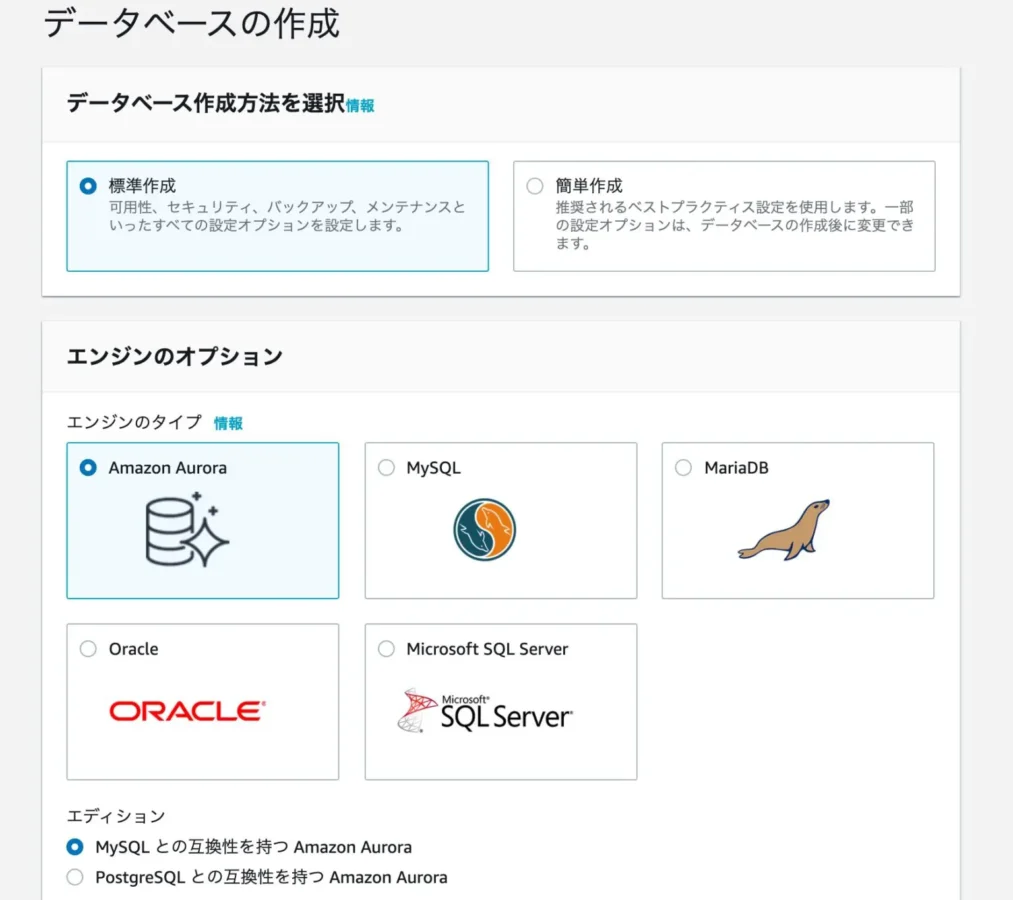
Task: Open 情報 link beside データベース作成方法を選択
Action: 360,105
